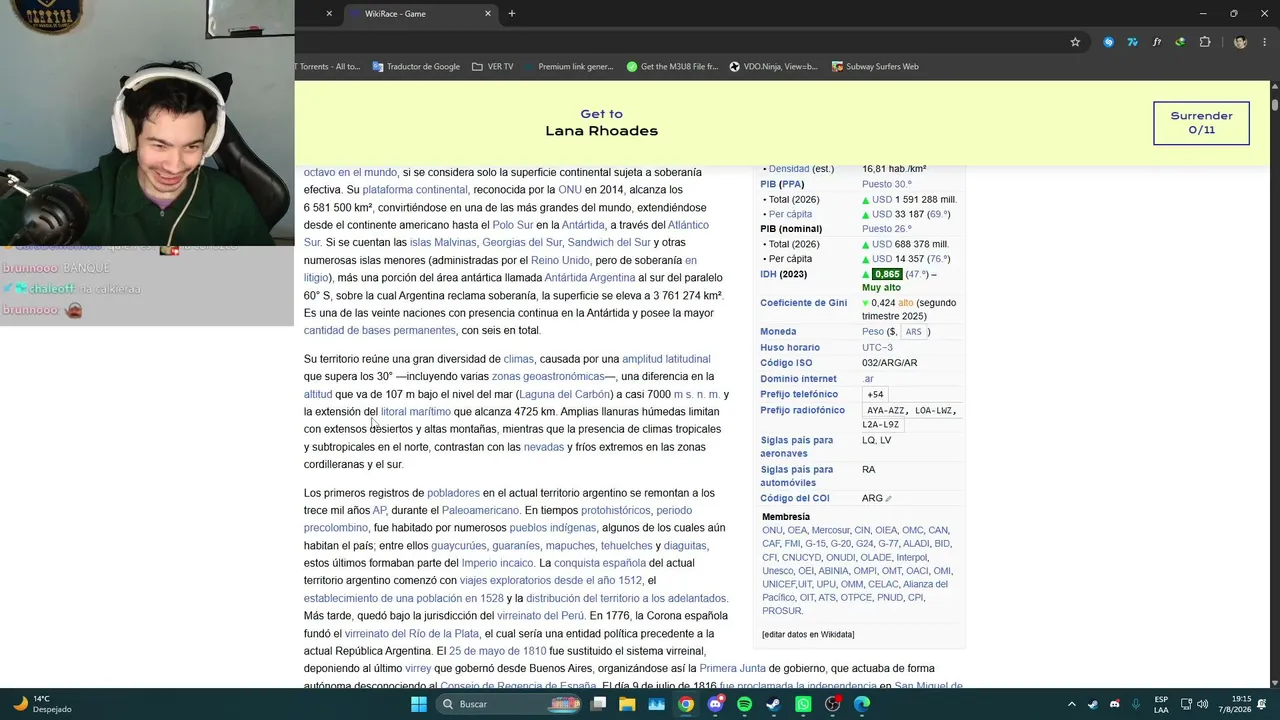The width and height of the screenshot is (1280, 720).
Task: Click the 7TV extension icon
Action: (x=1132, y=42)
